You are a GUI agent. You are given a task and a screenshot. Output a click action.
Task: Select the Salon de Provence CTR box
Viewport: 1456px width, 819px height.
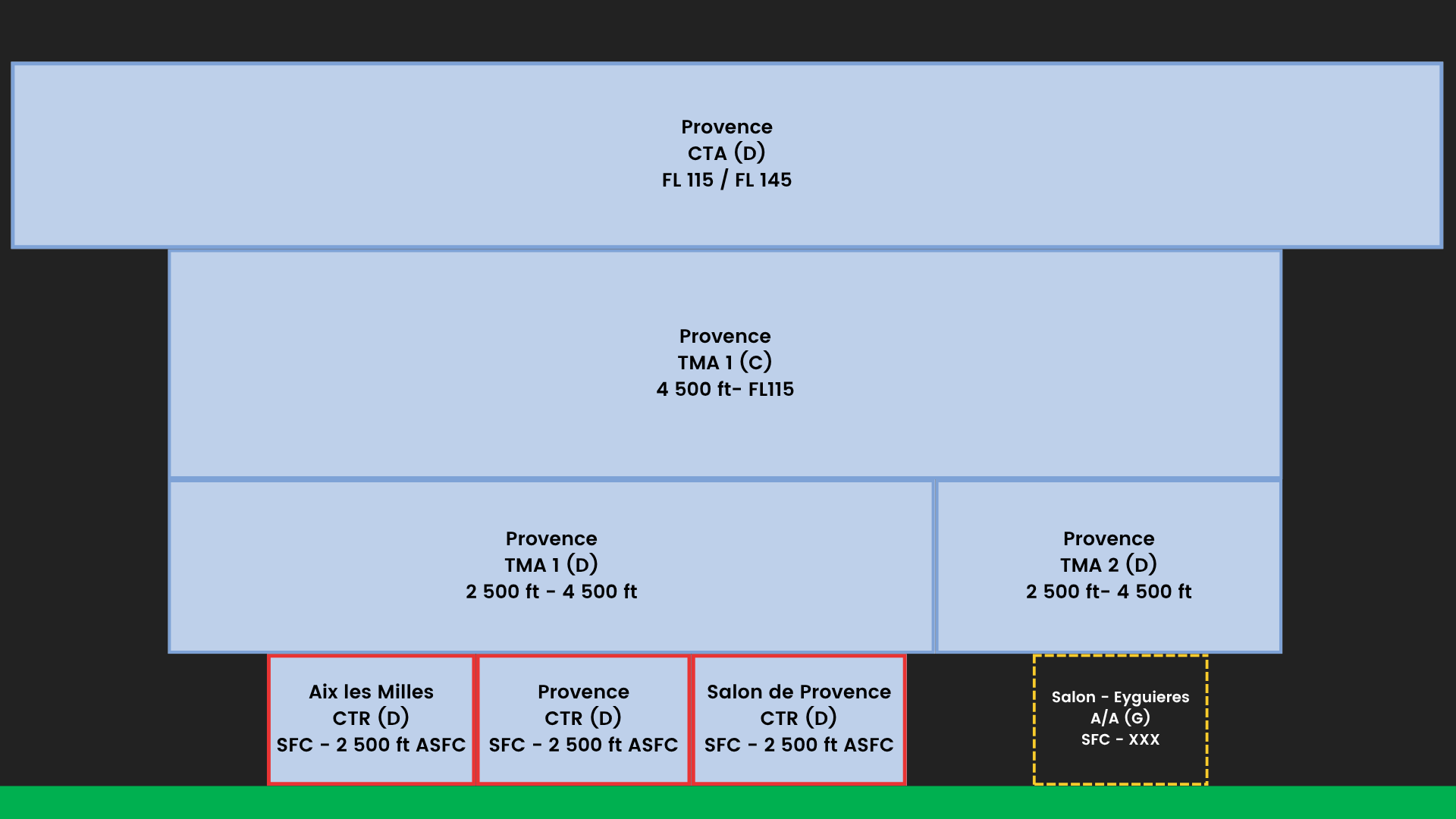point(799,719)
